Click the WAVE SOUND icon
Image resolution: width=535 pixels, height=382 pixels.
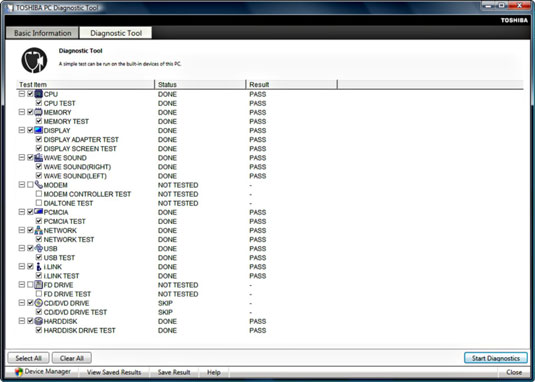tap(39, 157)
